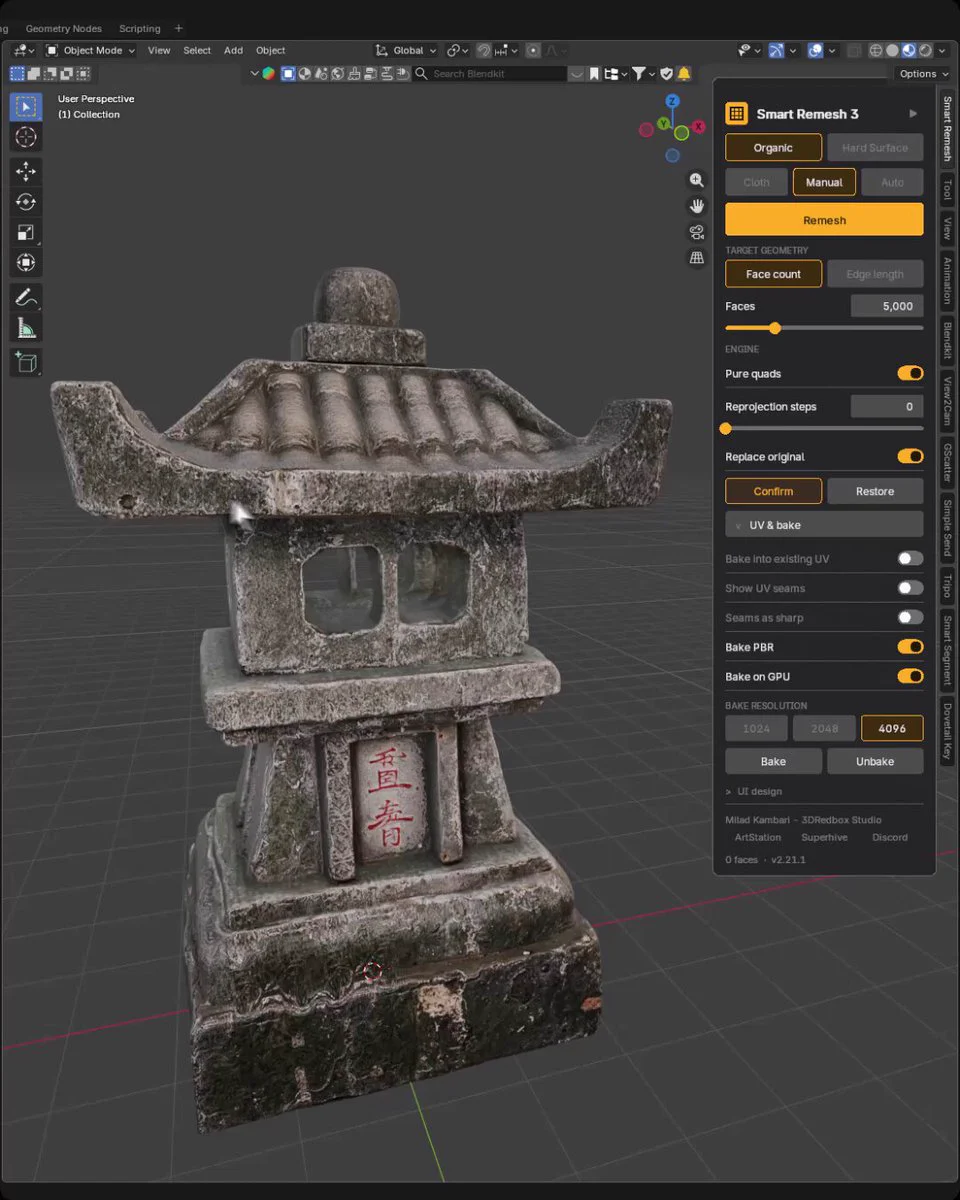Toggle X-ray view in header
The image size is (960, 1200).
click(x=853, y=50)
